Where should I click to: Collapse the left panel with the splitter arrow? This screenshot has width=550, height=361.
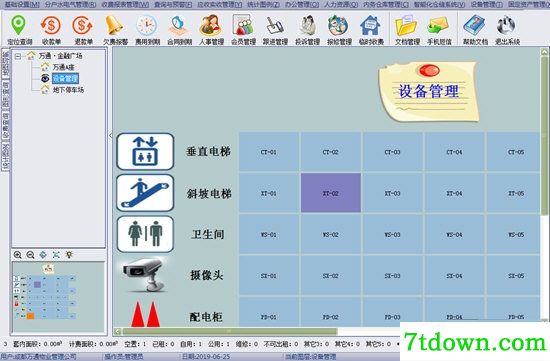110,135
